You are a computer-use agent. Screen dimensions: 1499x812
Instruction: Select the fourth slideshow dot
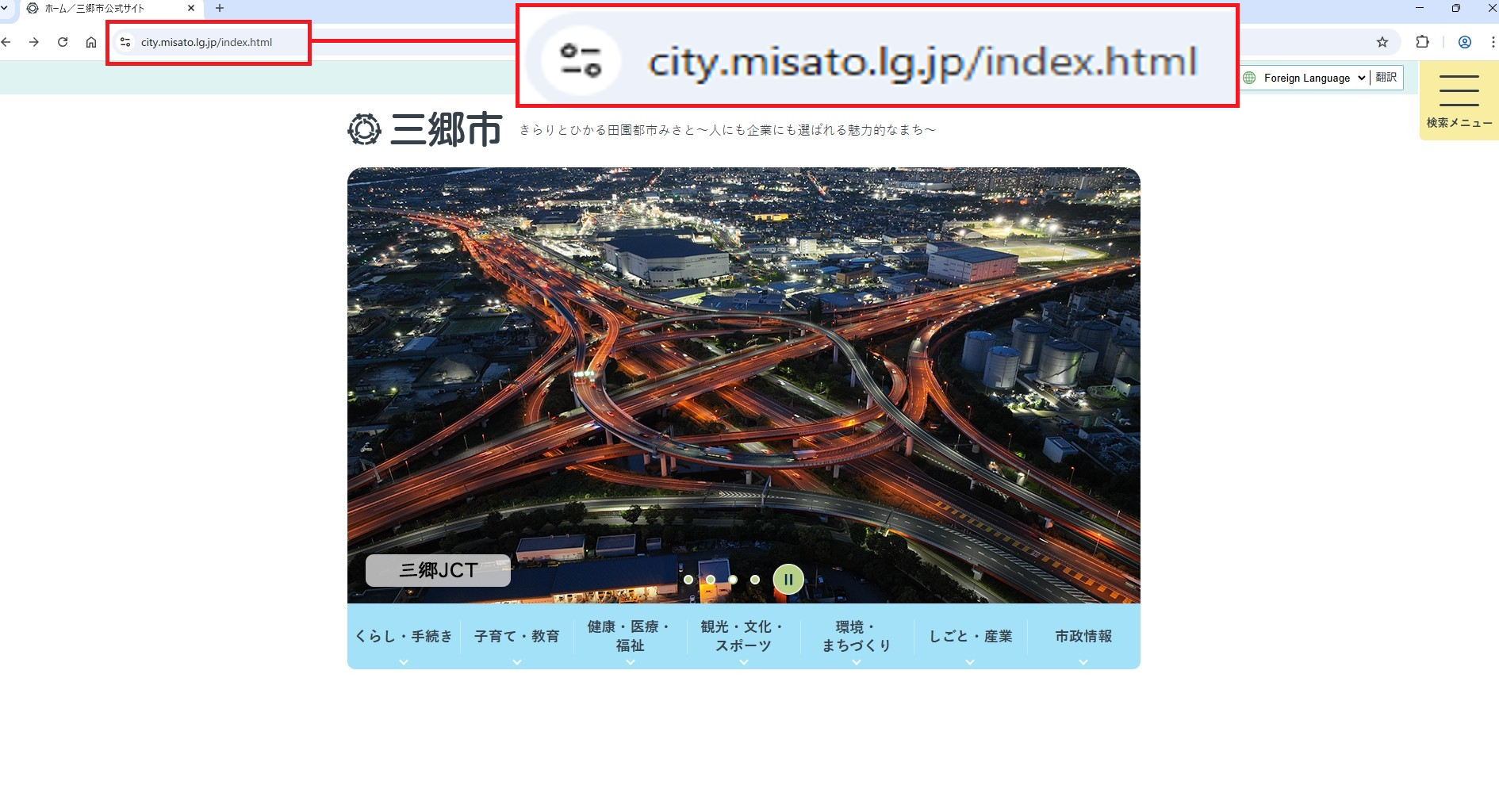tap(755, 580)
